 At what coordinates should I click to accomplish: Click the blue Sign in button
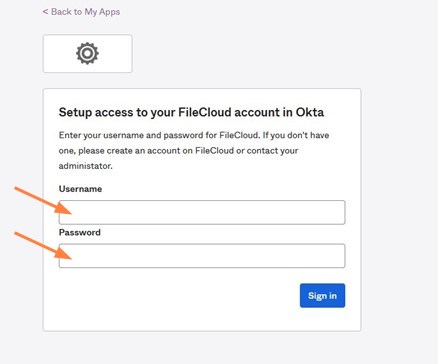point(322,296)
